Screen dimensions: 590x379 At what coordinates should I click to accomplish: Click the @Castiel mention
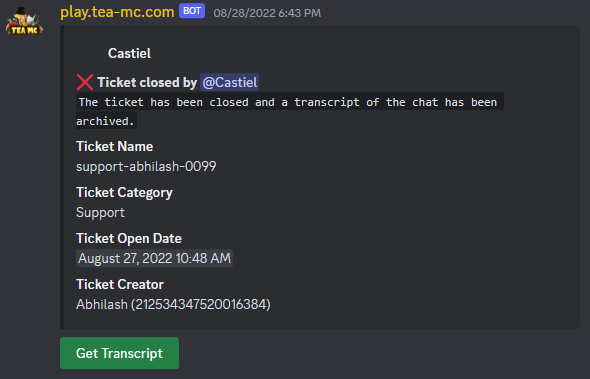[230, 82]
